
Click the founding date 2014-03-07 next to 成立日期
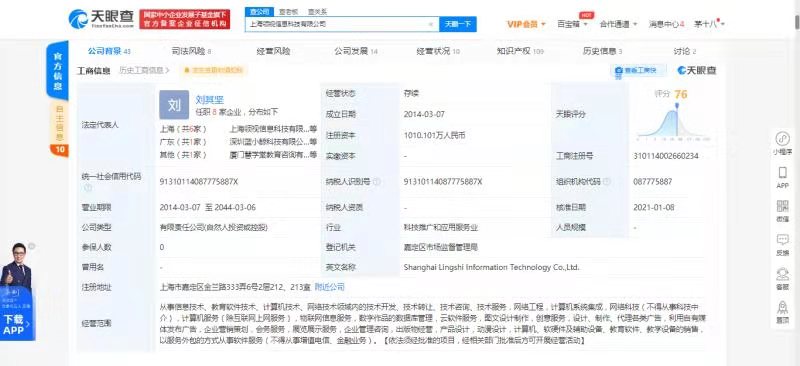point(423,114)
